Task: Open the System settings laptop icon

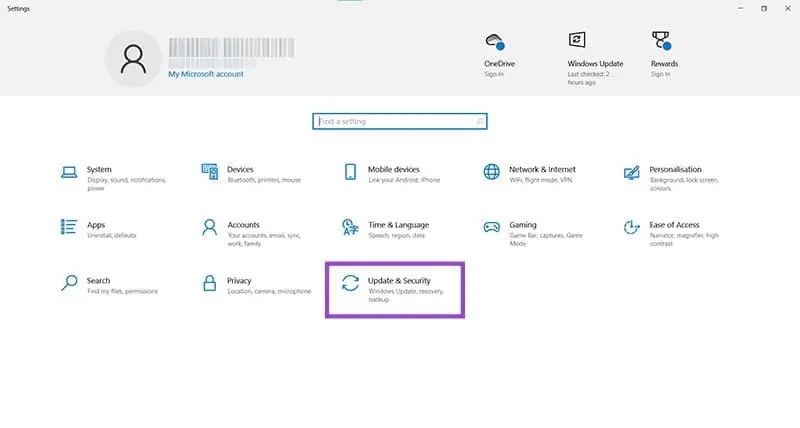Action: 68,172
